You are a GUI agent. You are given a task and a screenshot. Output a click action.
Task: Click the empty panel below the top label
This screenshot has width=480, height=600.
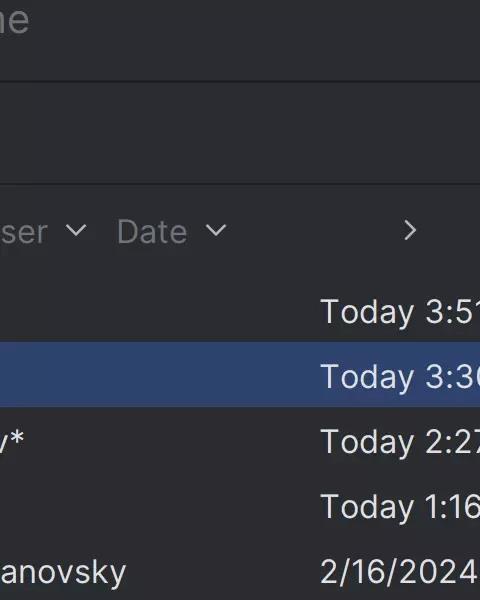[240, 133]
